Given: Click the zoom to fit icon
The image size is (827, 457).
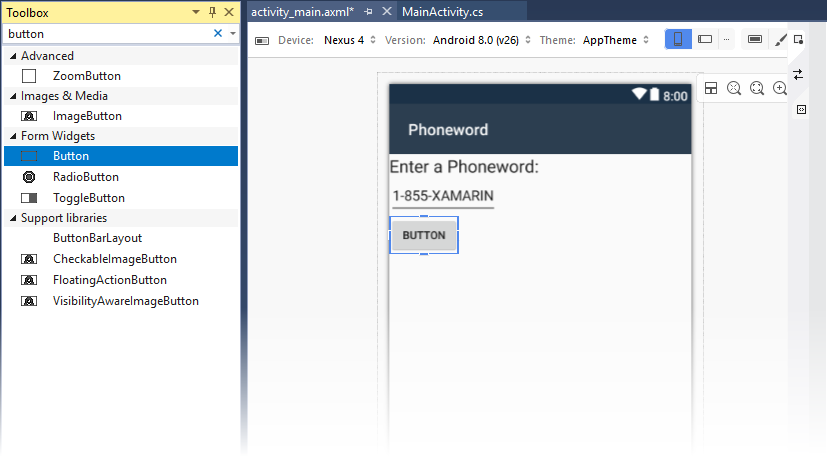Looking at the screenshot, I should pyautogui.click(x=757, y=88).
